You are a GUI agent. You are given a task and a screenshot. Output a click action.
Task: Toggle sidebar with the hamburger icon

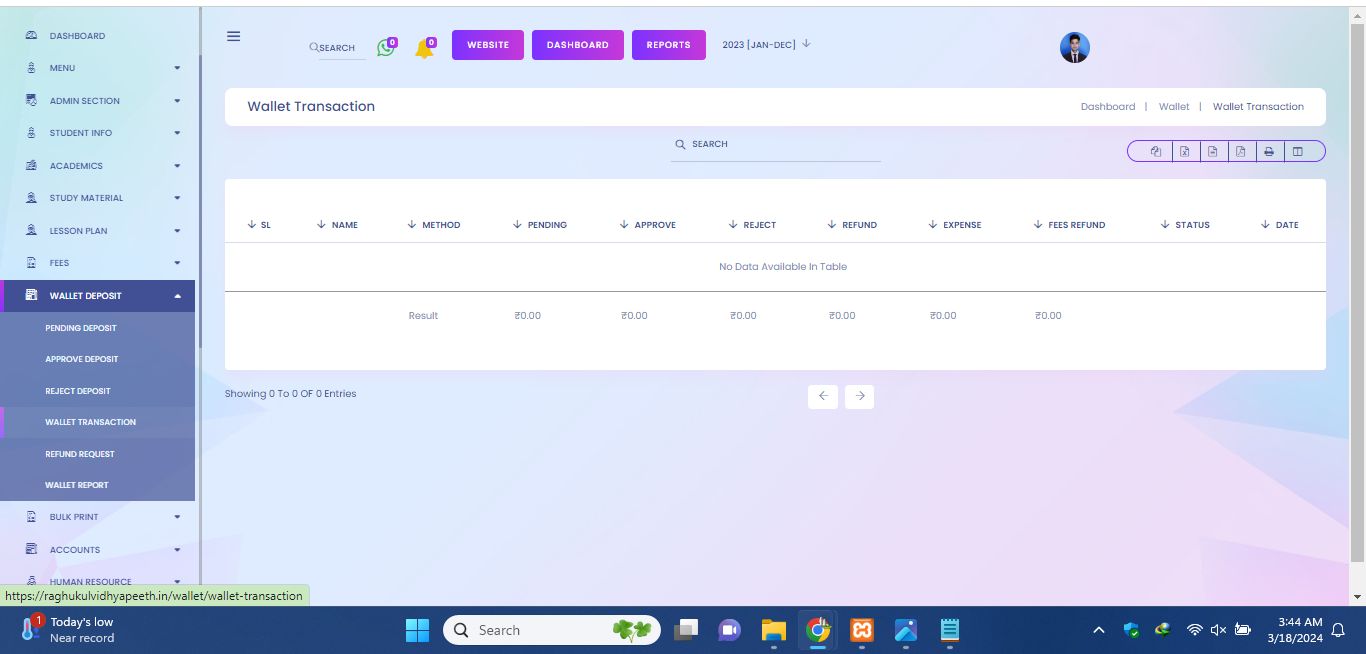click(x=234, y=36)
